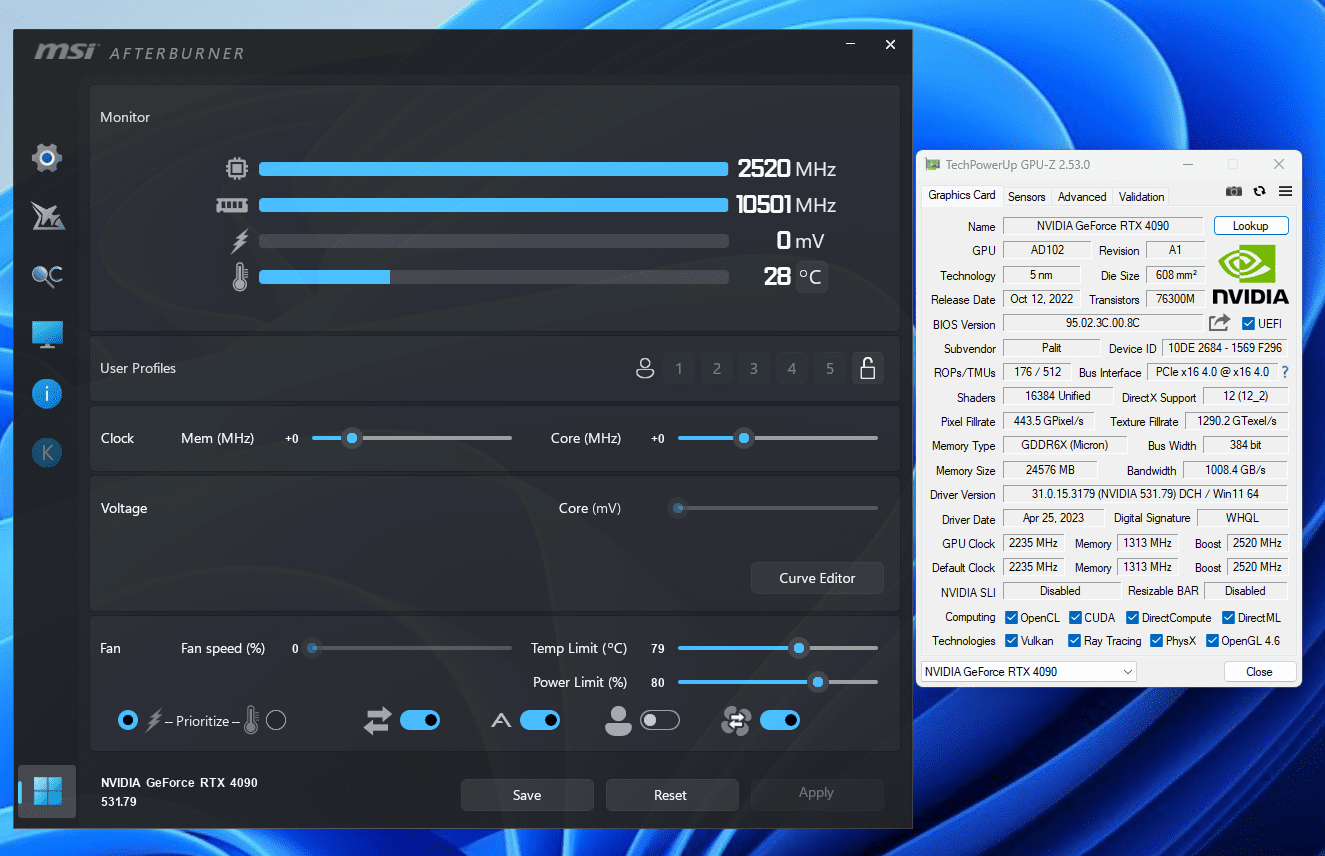Open the fighter jet icon in sidebar

pyautogui.click(x=47, y=216)
